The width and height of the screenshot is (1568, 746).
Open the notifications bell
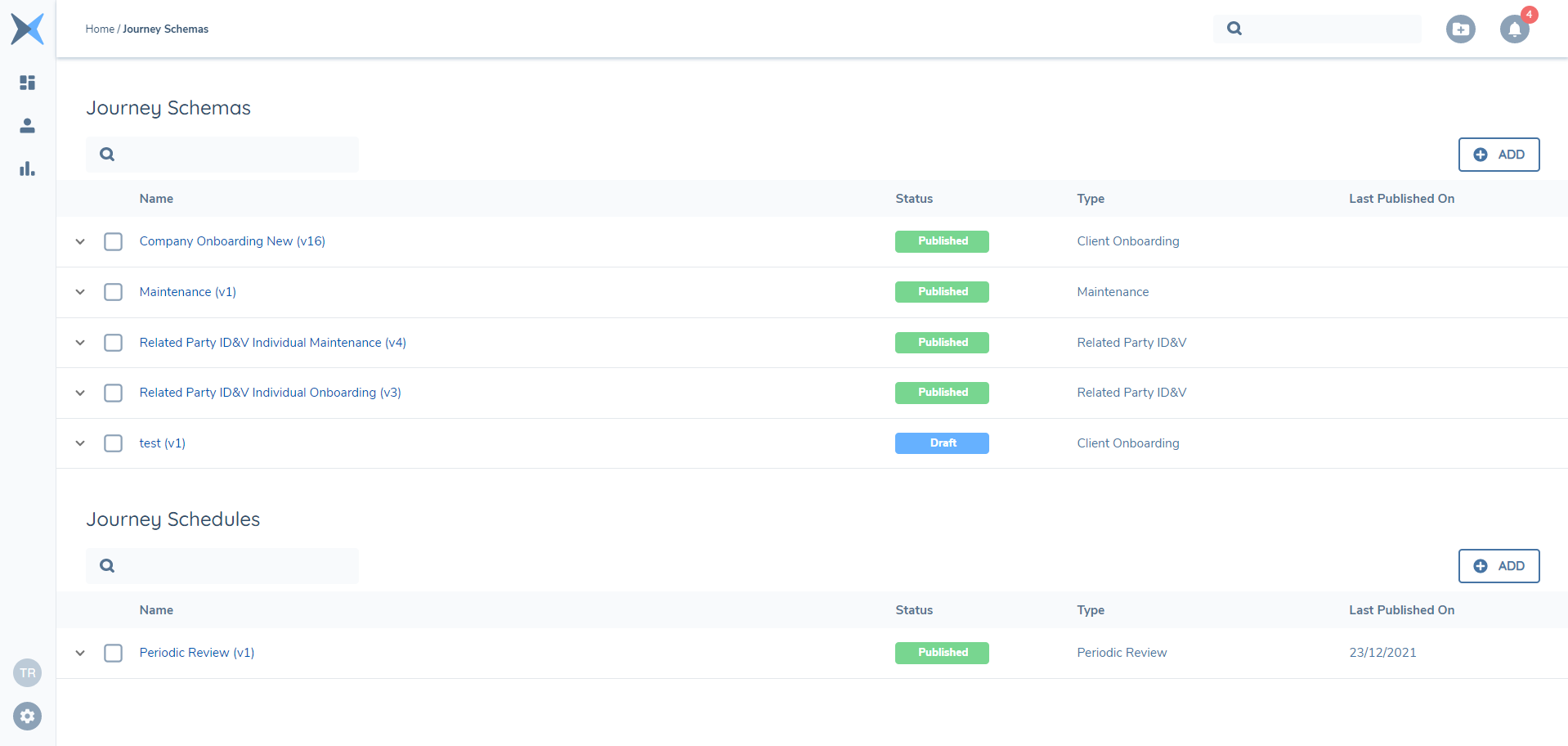(x=1514, y=29)
